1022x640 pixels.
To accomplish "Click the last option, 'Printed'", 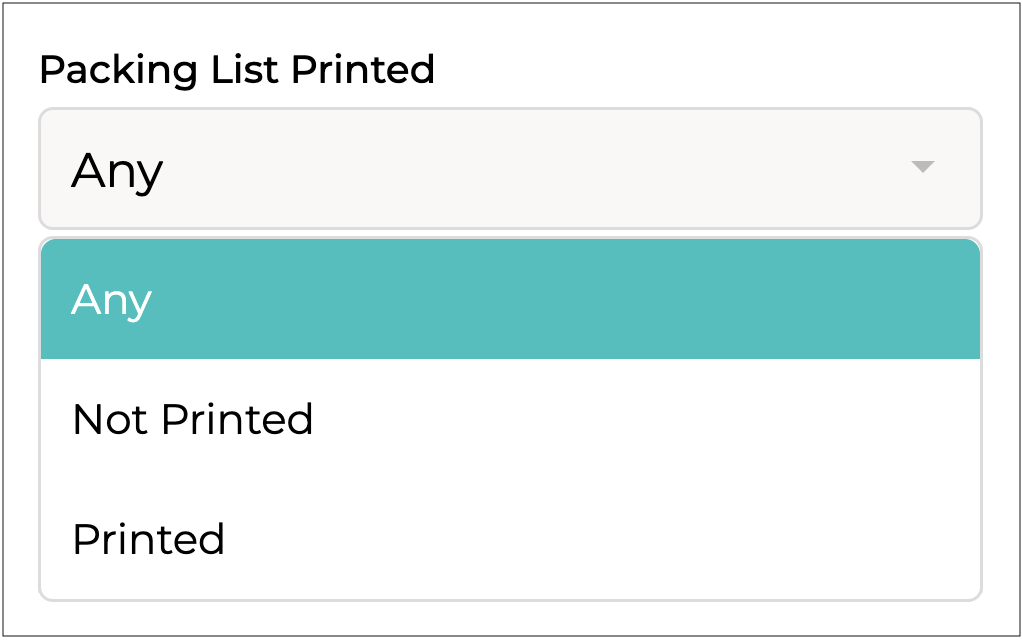I will pos(149,539).
